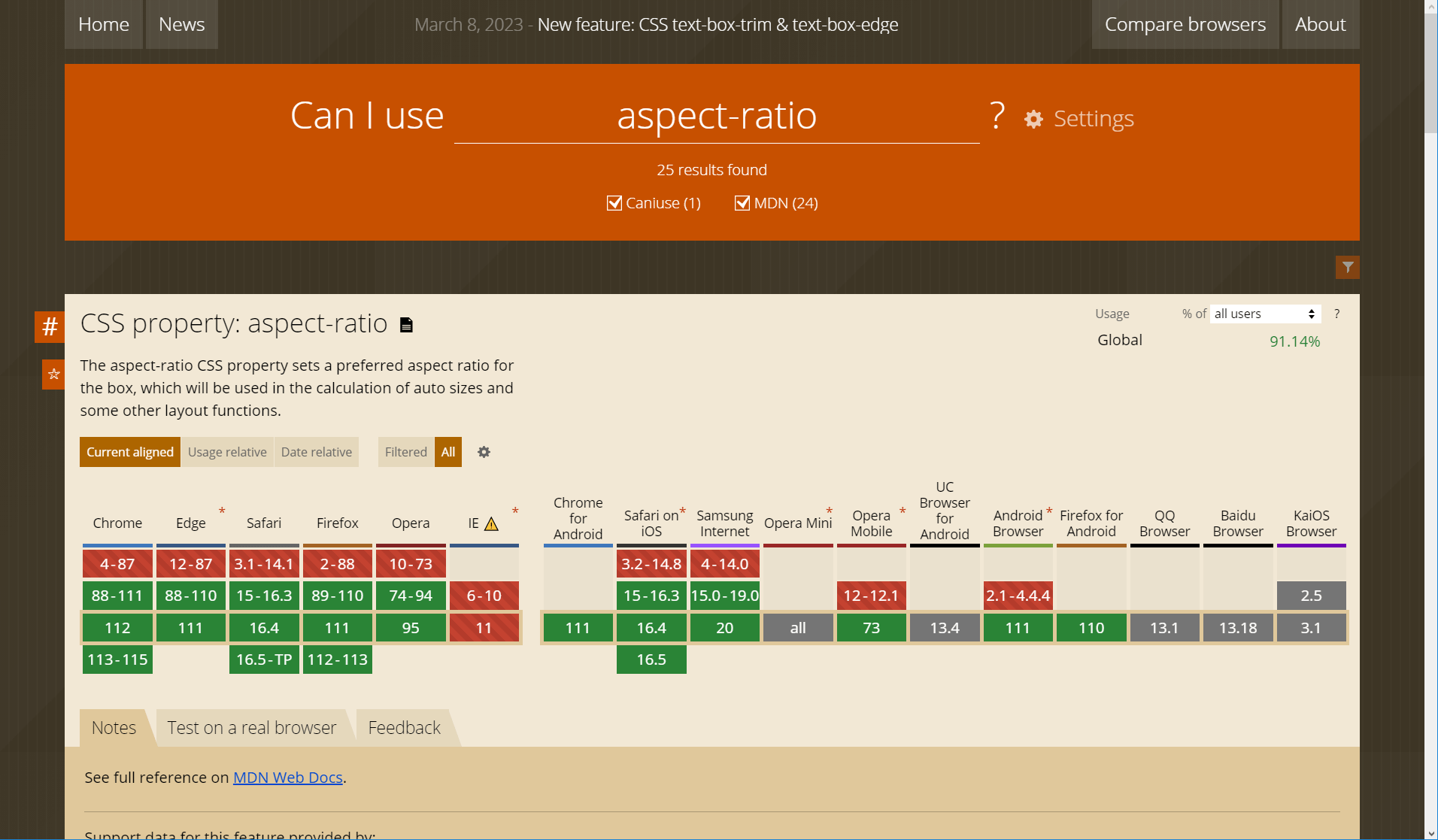The image size is (1438, 840).
Task: Click Safari on iOS 3.2-14.8 cell
Action: pos(651,564)
